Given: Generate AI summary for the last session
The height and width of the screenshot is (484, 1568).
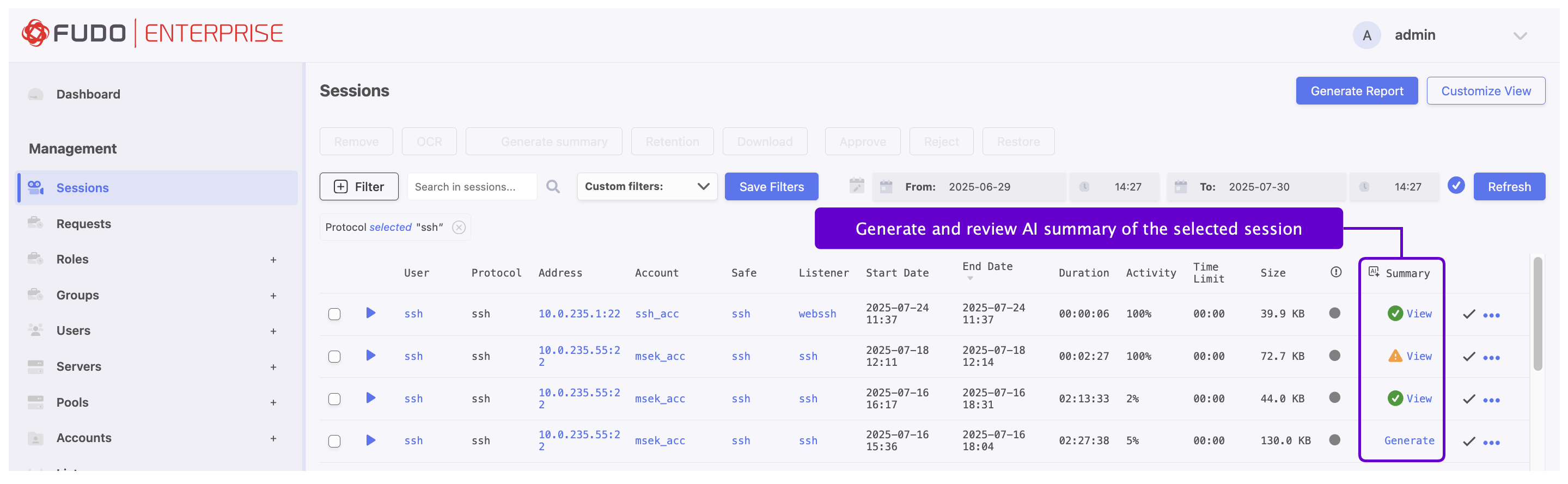Looking at the screenshot, I should coord(1408,440).
